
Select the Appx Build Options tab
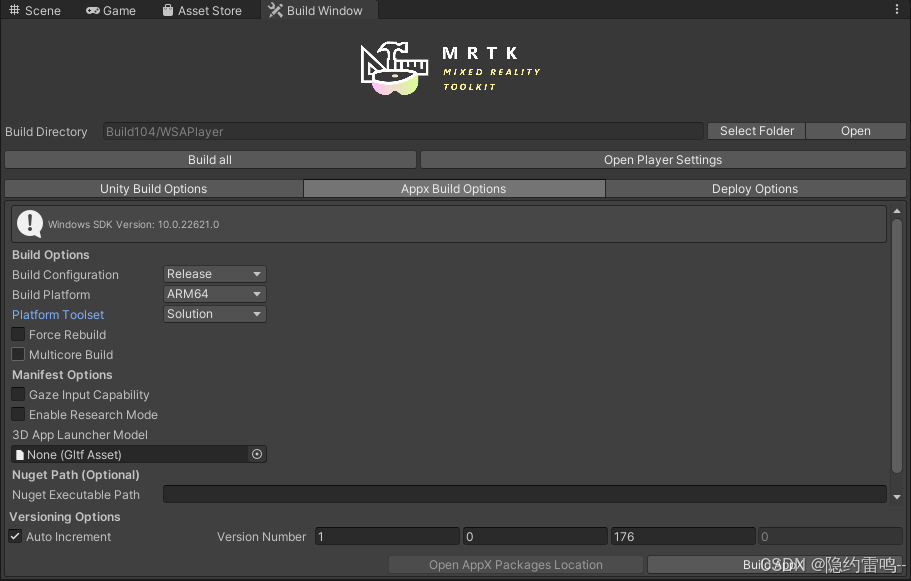pos(454,189)
